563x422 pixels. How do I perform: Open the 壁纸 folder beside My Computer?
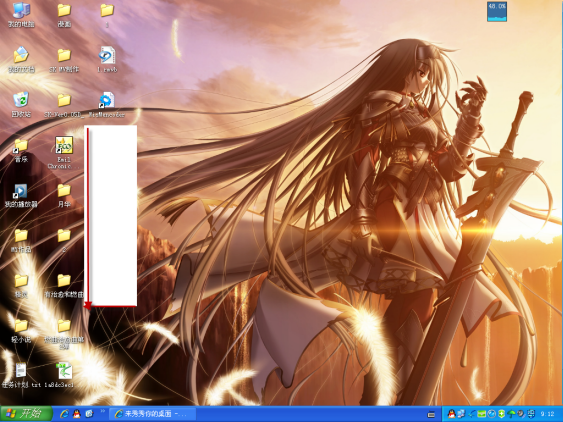(x=64, y=15)
